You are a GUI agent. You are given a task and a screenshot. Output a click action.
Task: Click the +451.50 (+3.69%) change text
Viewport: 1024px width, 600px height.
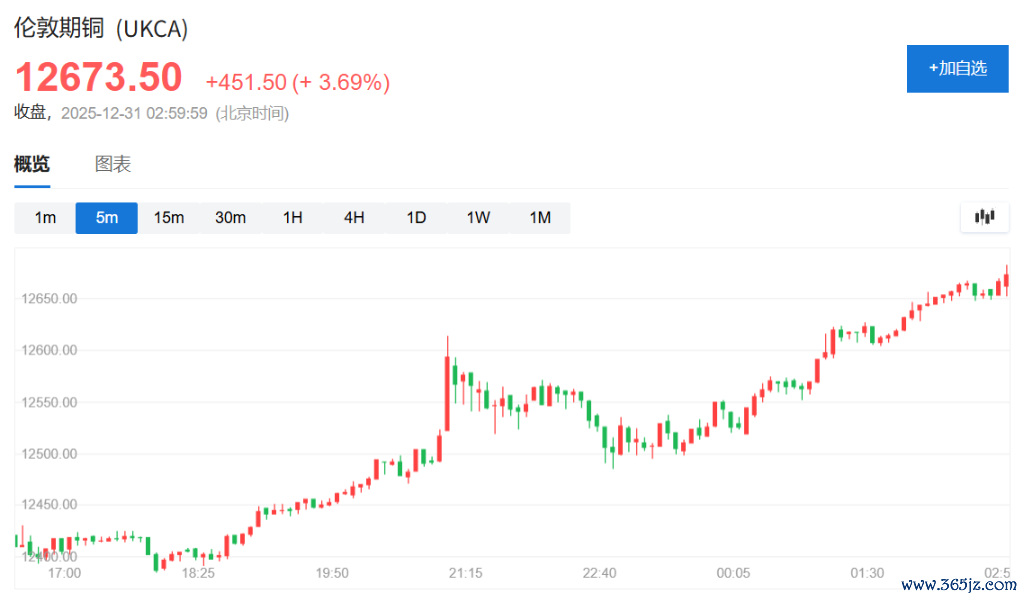click(x=297, y=82)
